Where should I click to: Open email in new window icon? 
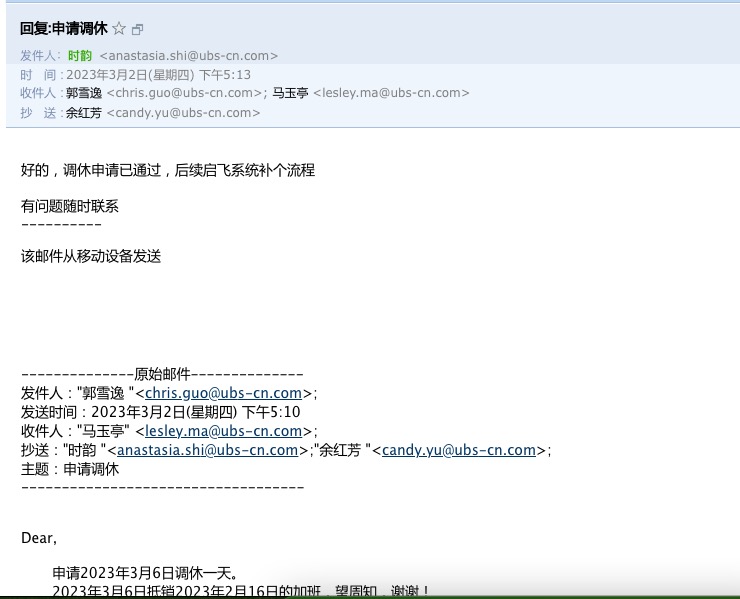click(x=138, y=30)
